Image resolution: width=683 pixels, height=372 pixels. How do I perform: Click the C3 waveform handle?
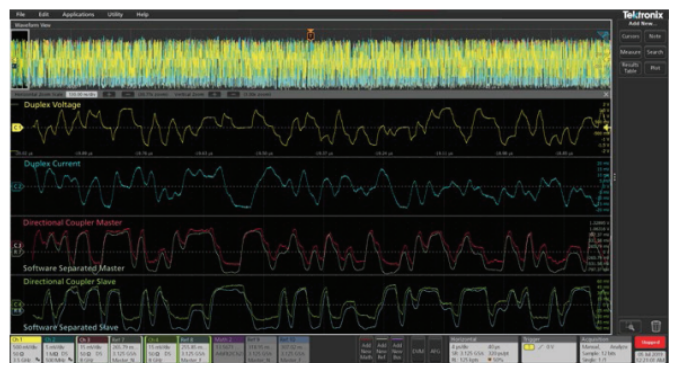17,246
